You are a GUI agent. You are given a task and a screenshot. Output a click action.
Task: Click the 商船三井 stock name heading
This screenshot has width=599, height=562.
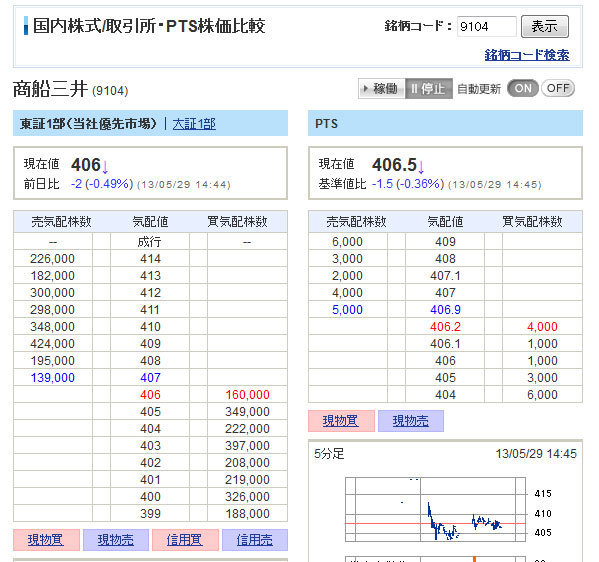click(x=50, y=89)
